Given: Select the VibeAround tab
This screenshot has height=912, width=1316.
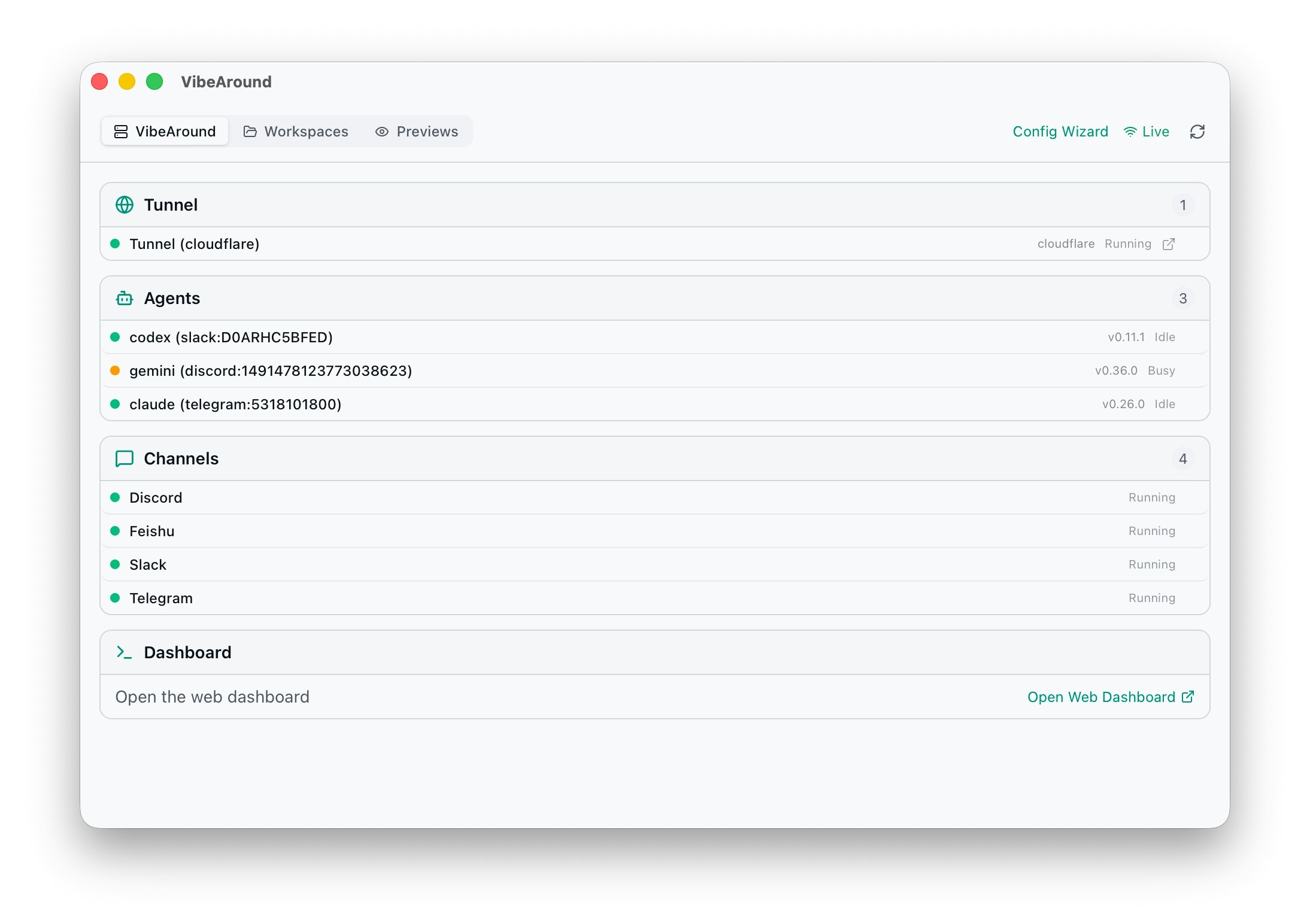Looking at the screenshot, I should click(165, 132).
